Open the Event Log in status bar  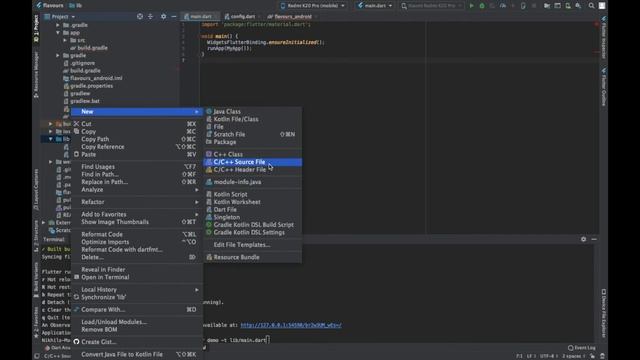click(x=582, y=348)
